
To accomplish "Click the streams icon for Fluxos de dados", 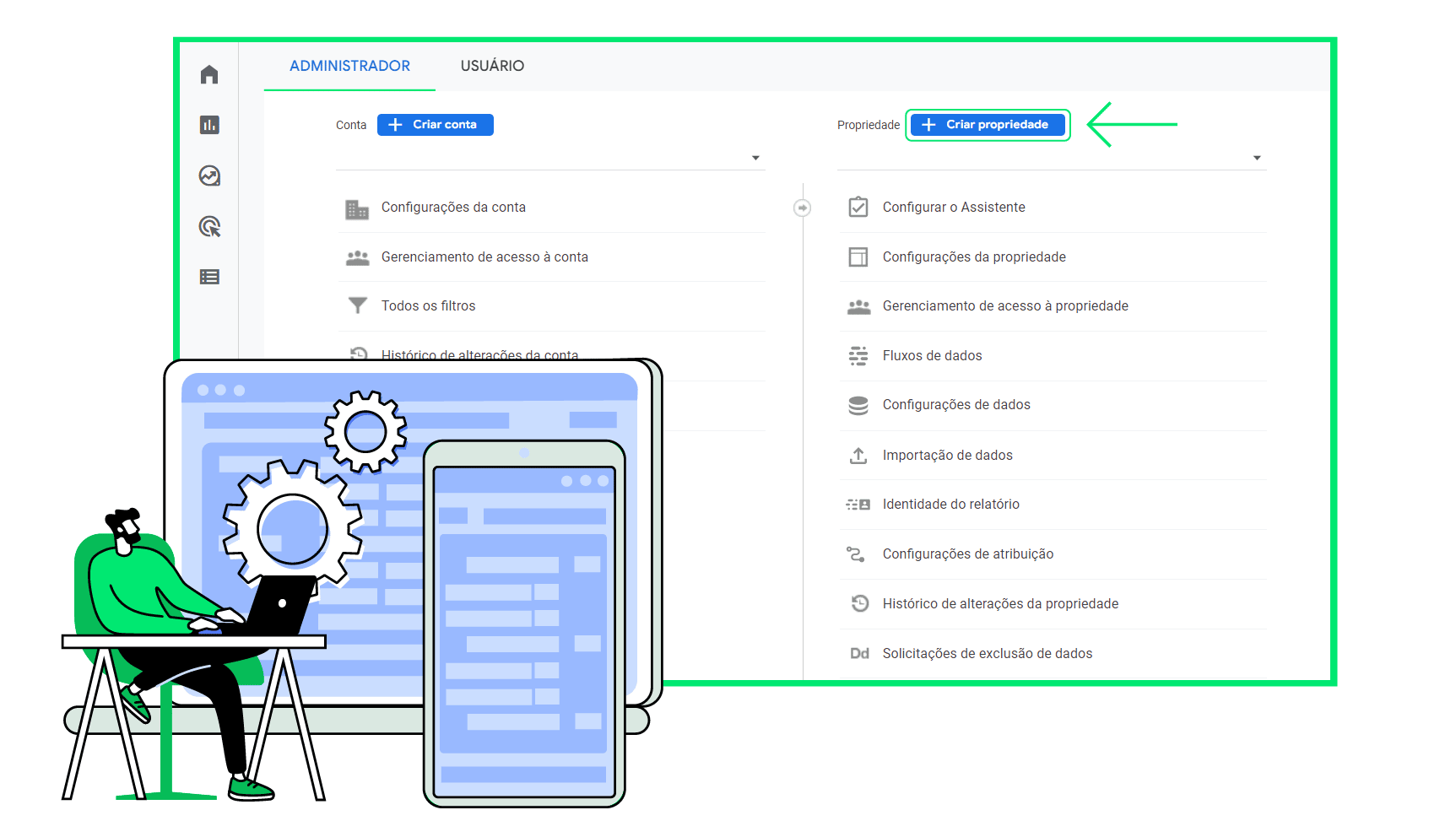I will tap(858, 356).
